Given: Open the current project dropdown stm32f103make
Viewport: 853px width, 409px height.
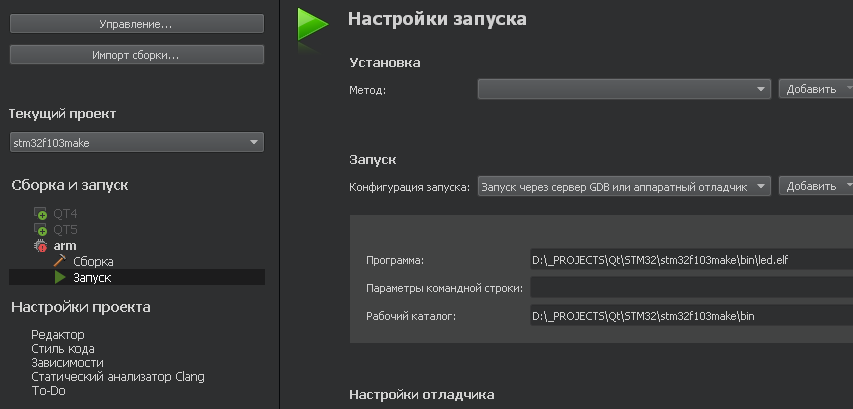Looking at the screenshot, I should 137,143.
